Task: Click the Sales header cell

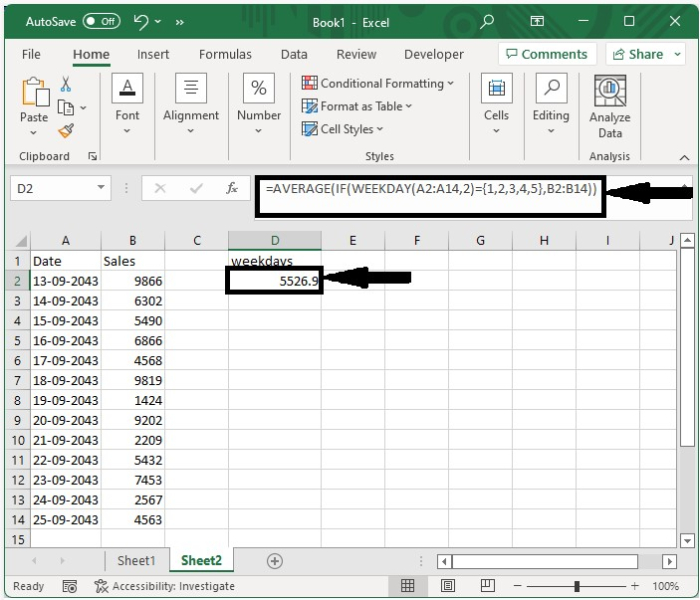Action: click(133, 261)
